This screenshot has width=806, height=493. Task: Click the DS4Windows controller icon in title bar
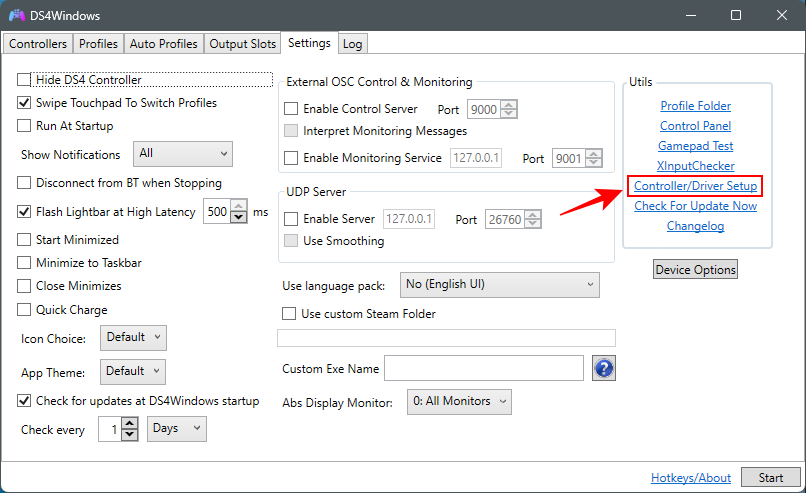(x=16, y=15)
